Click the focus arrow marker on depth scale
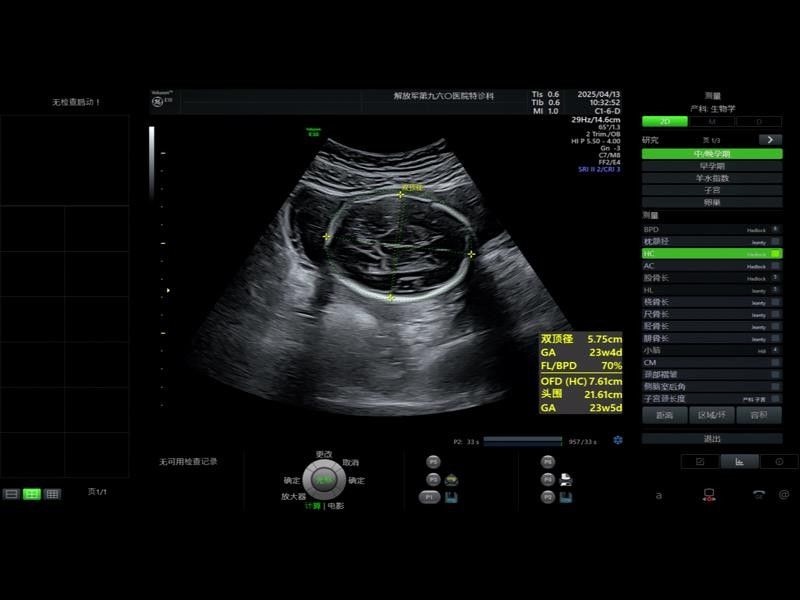 click(x=168, y=290)
